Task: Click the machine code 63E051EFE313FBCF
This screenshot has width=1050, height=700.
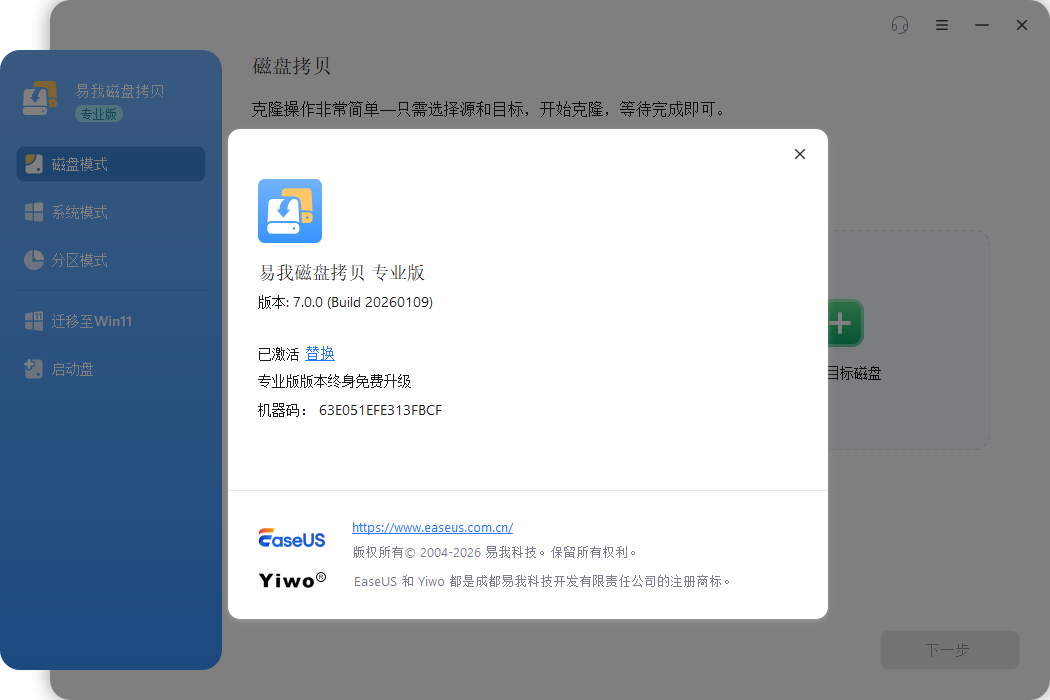Action: tap(380, 410)
